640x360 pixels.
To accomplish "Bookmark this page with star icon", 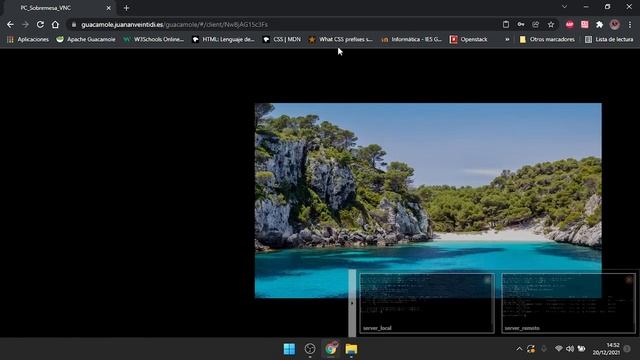I will tap(551, 24).
